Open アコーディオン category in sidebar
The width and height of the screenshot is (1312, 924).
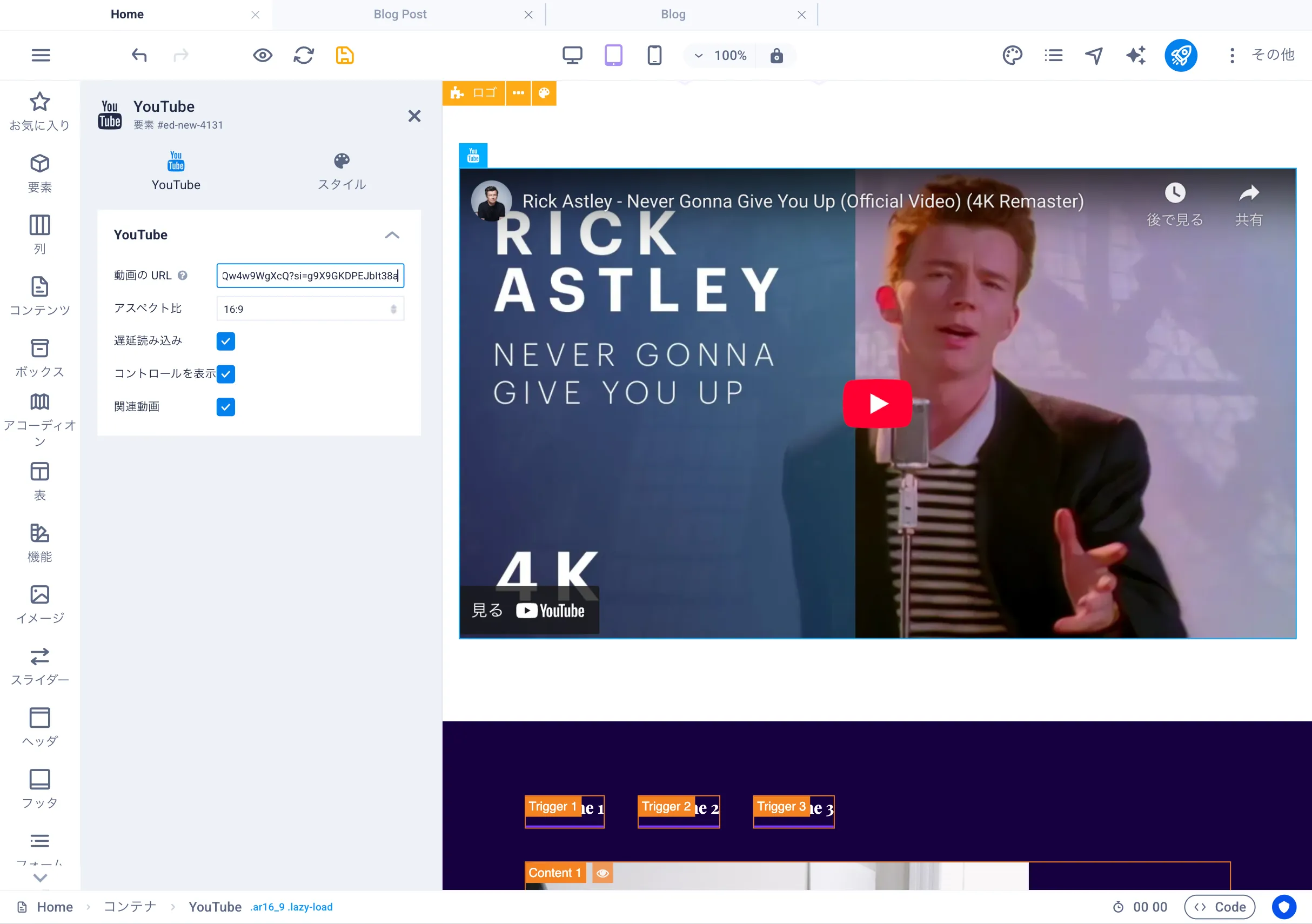pos(39,420)
